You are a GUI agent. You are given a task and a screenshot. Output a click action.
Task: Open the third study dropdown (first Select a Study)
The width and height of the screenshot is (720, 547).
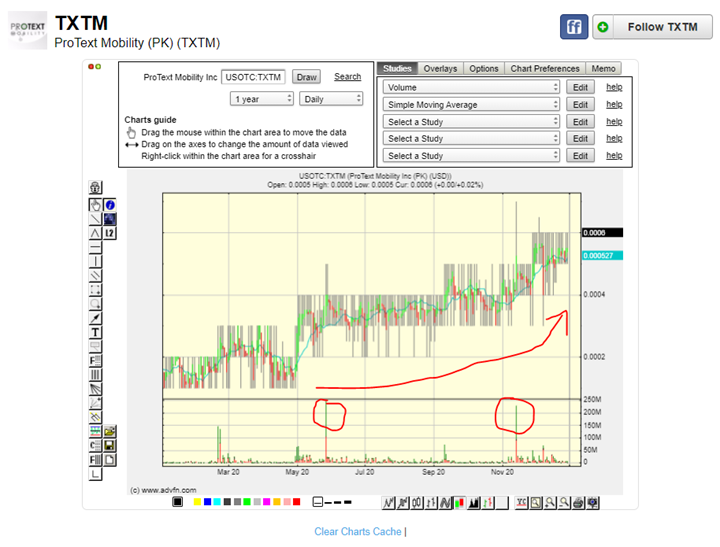(471, 122)
